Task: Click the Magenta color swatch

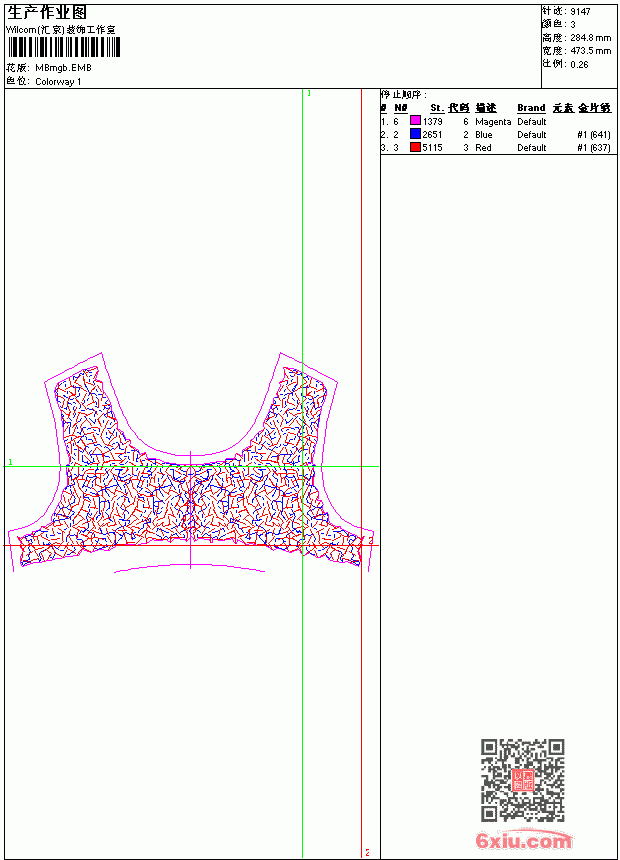Action: 415,121
